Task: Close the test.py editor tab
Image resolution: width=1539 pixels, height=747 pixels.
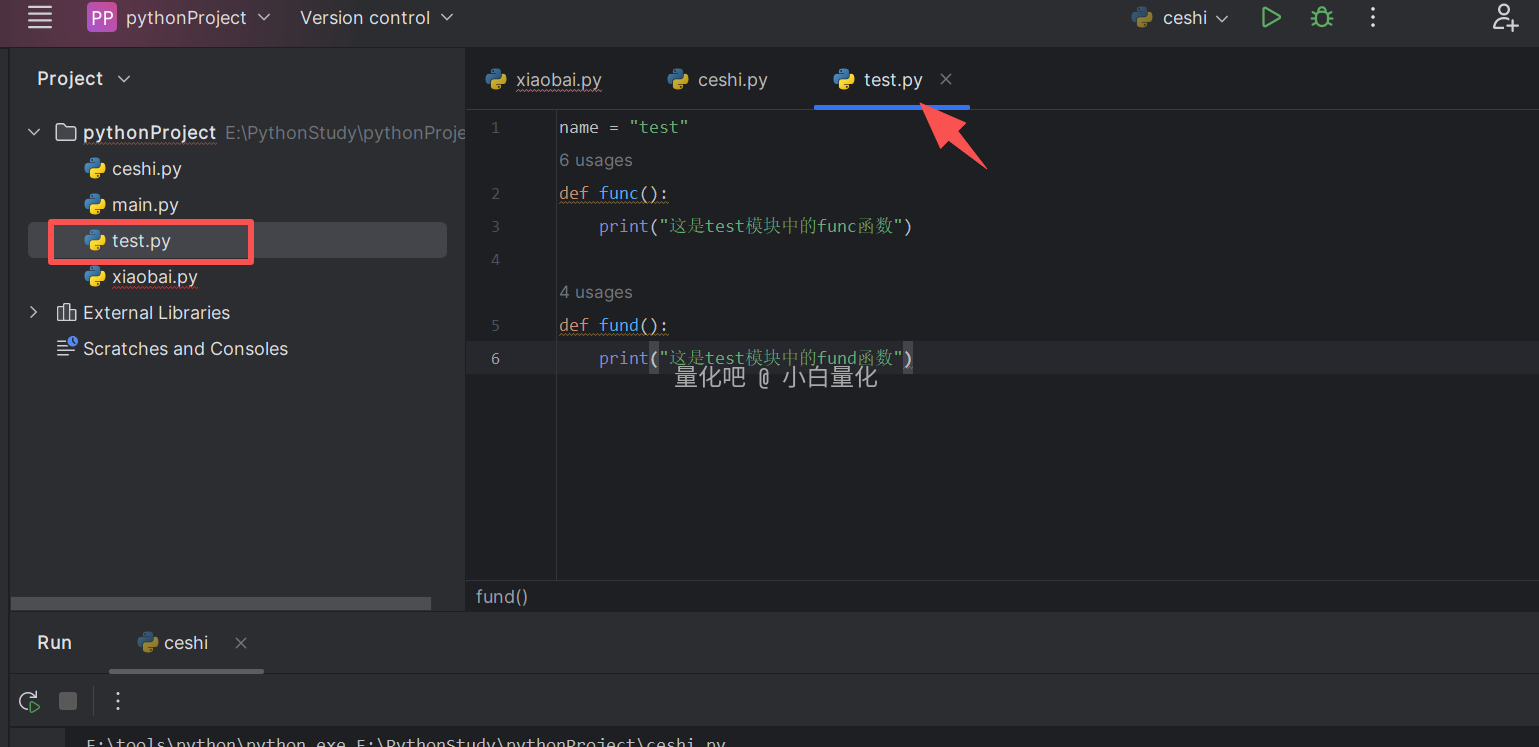Action: click(946, 79)
